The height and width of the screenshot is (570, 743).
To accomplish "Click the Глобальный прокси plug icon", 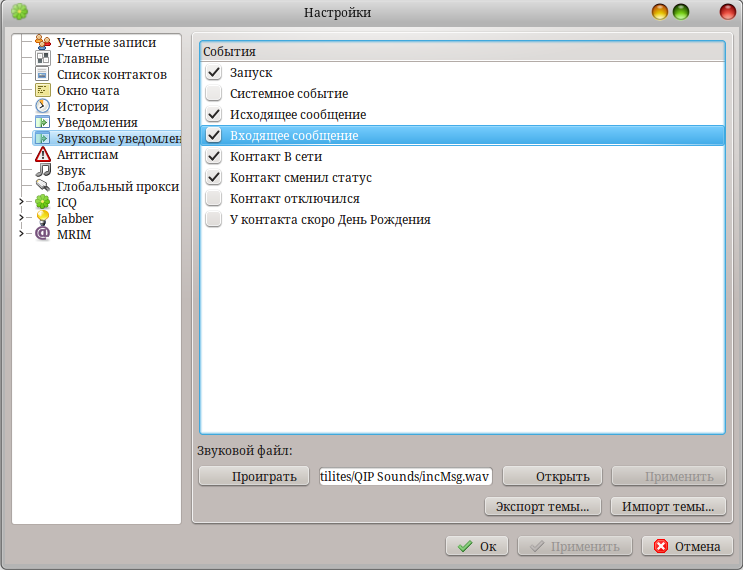I will tap(43, 186).
